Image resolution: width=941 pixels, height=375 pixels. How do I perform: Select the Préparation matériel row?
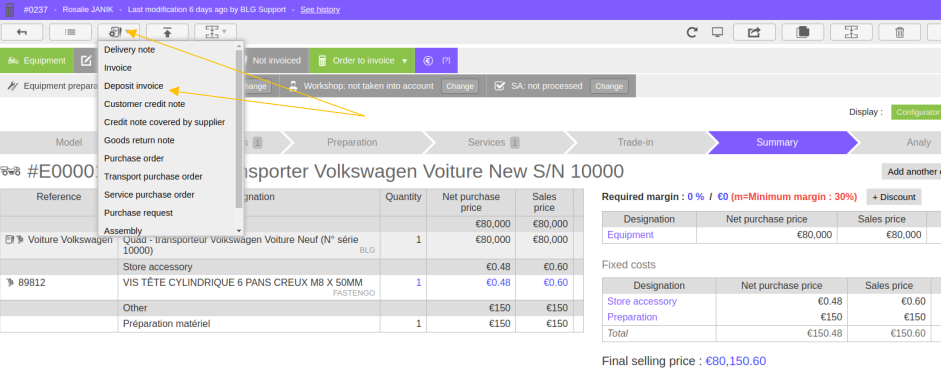(291, 323)
